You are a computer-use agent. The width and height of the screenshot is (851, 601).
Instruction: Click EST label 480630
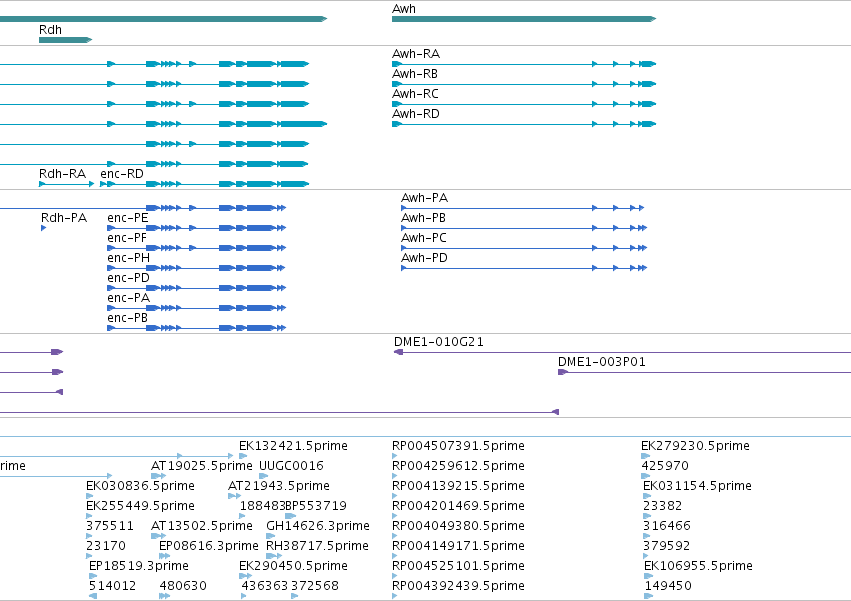[x=183, y=586]
